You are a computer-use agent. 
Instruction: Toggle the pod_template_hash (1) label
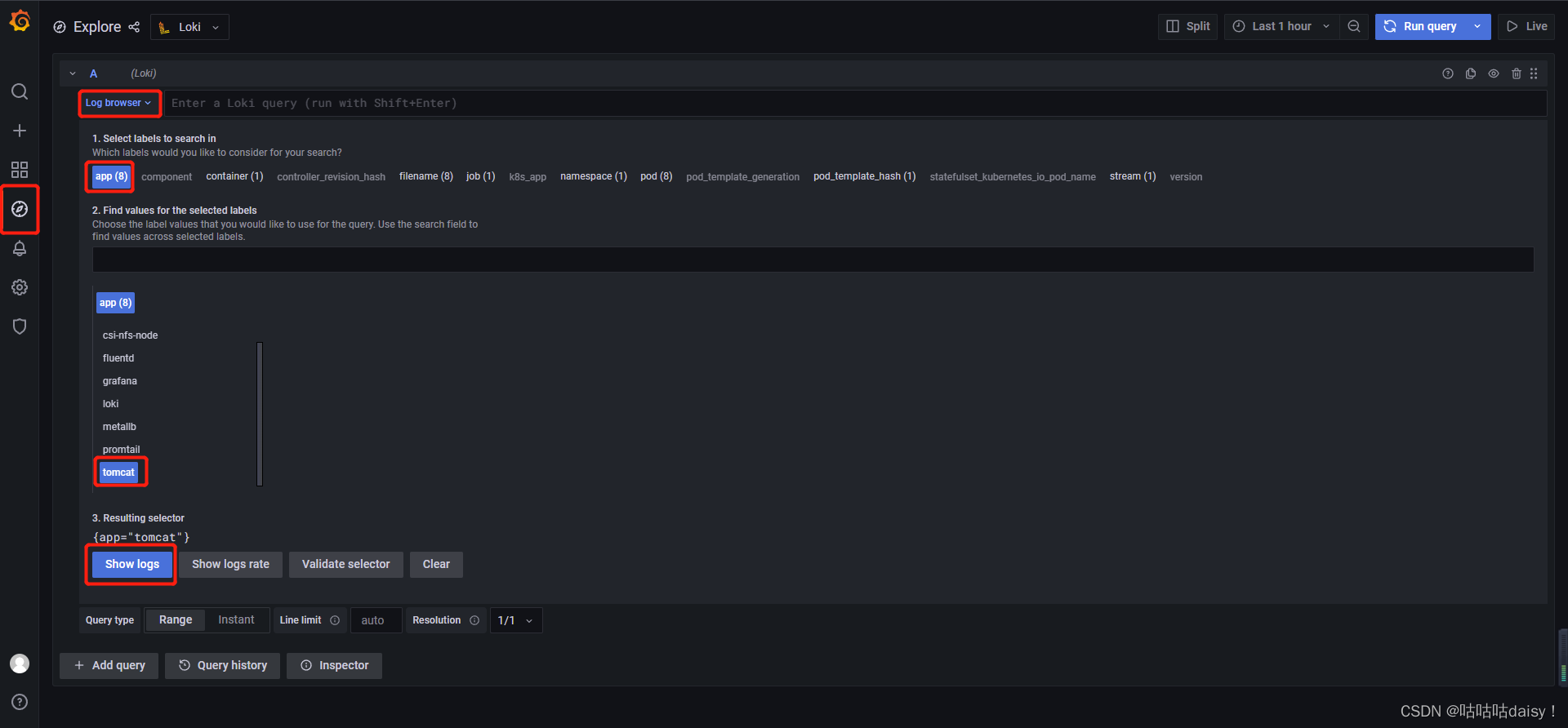(x=864, y=176)
